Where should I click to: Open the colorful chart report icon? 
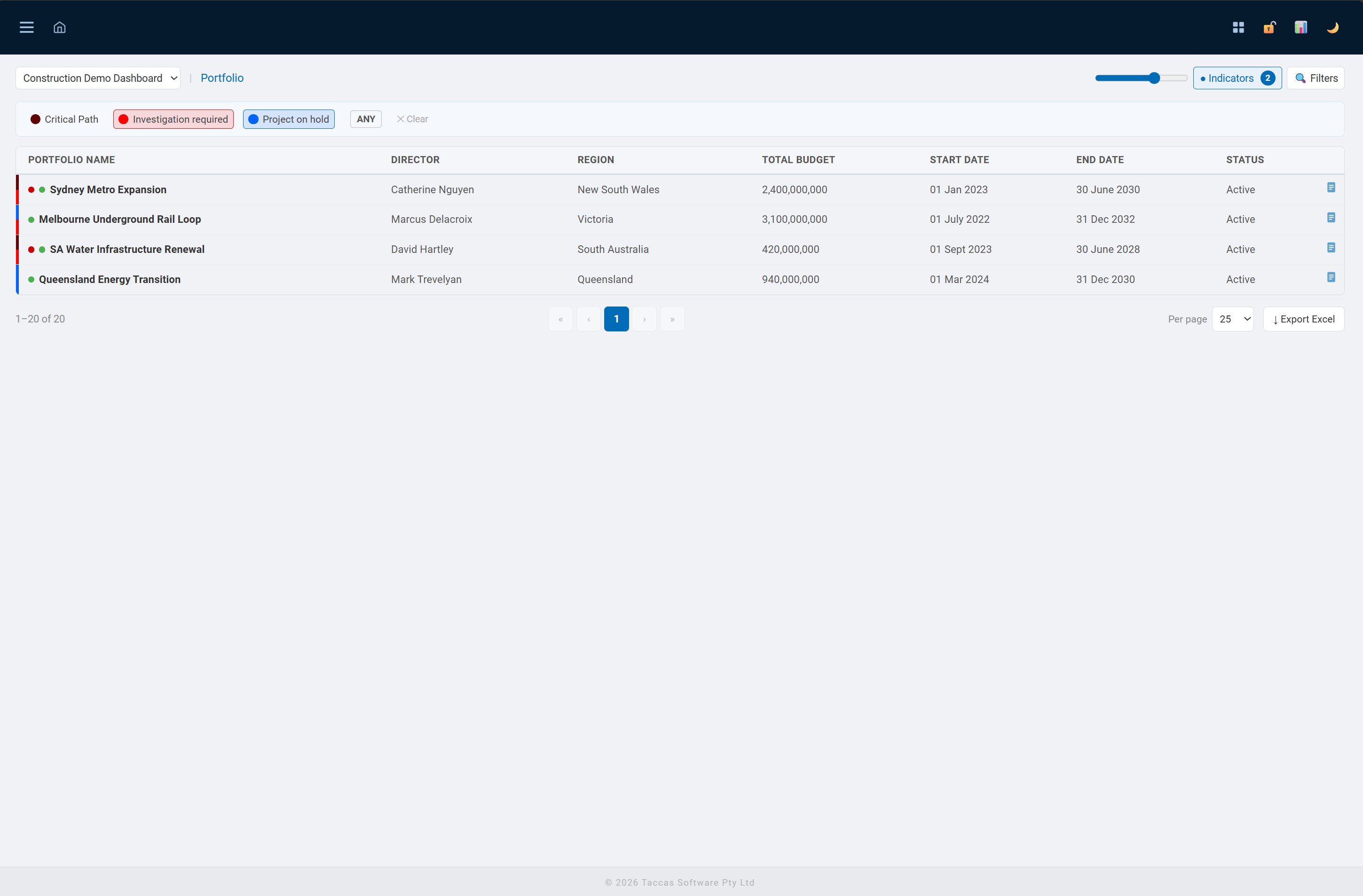click(x=1301, y=27)
